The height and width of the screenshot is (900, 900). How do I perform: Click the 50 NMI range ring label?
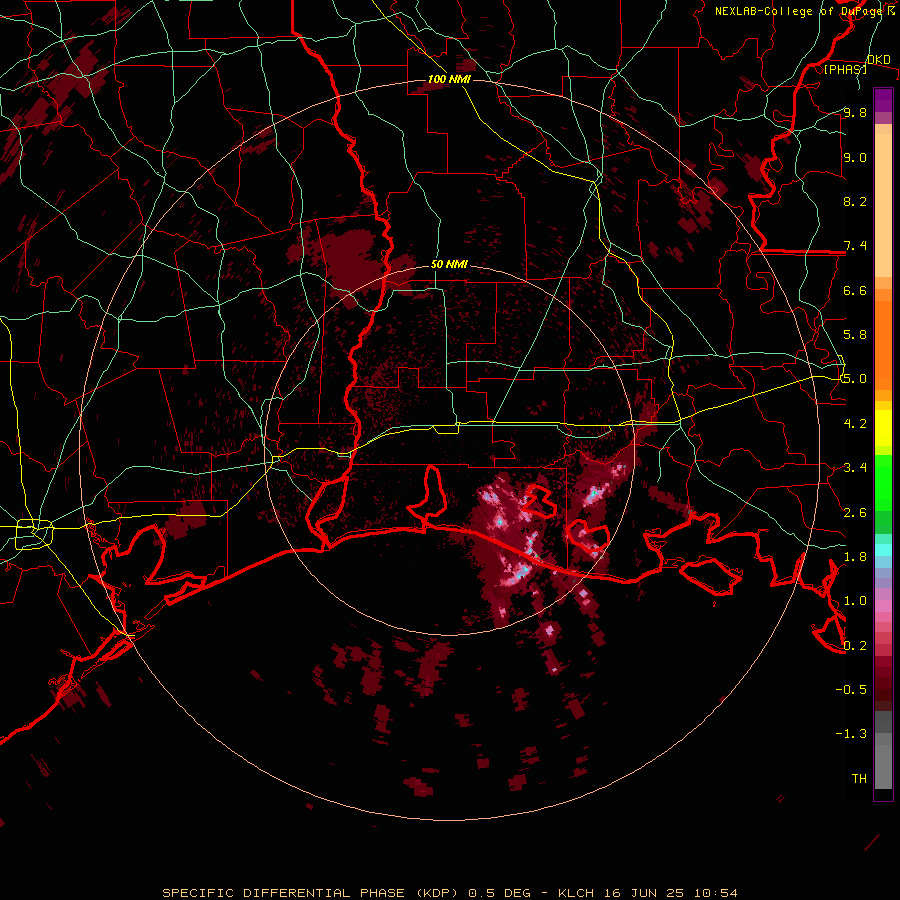(x=449, y=265)
